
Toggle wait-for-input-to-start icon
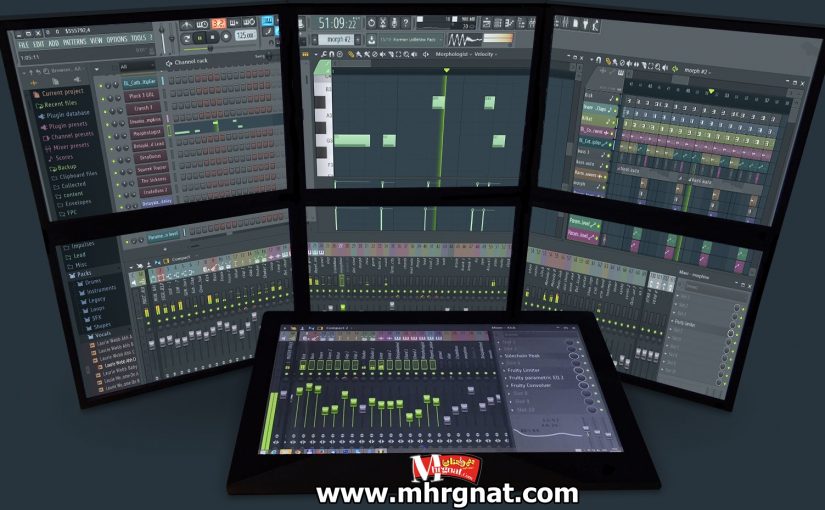tap(202, 24)
